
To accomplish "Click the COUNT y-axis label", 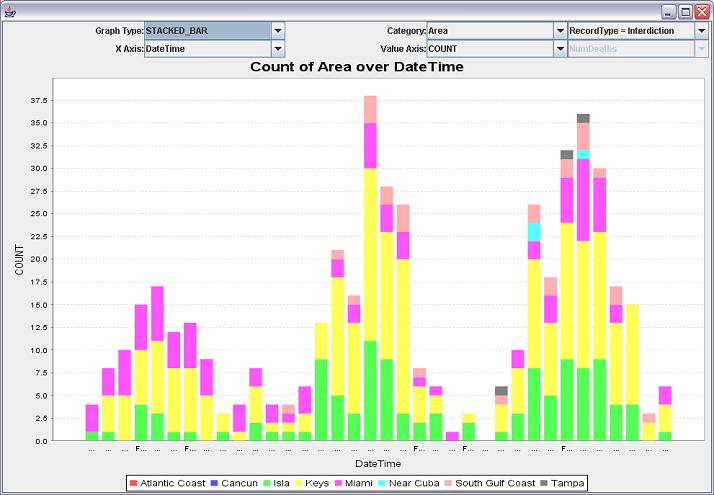I will 19,260.
